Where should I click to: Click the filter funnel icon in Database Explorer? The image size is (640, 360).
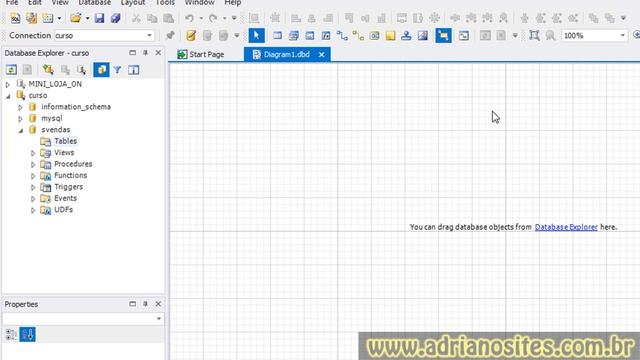click(118, 70)
